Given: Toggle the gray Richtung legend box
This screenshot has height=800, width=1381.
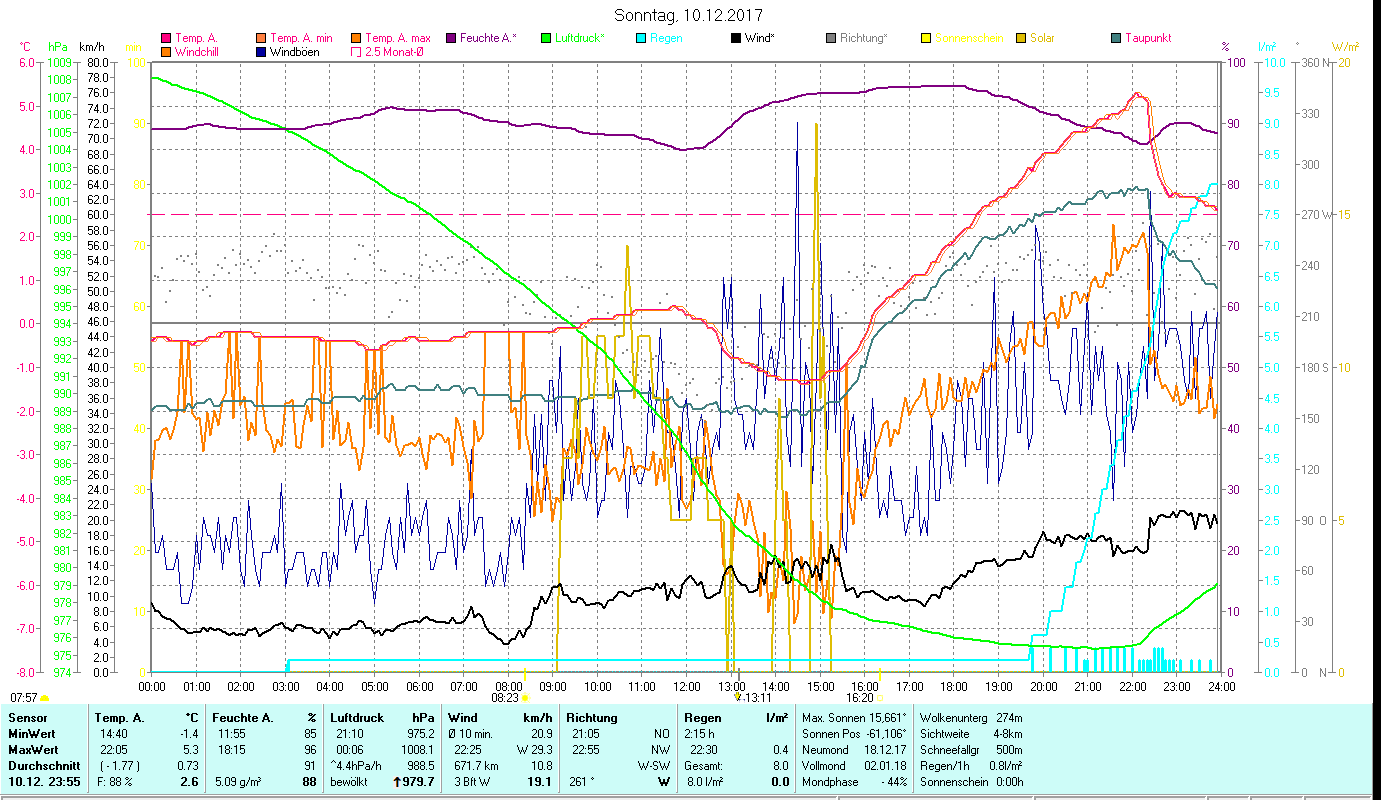Looking at the screenshot, I should tap(830, 38).
